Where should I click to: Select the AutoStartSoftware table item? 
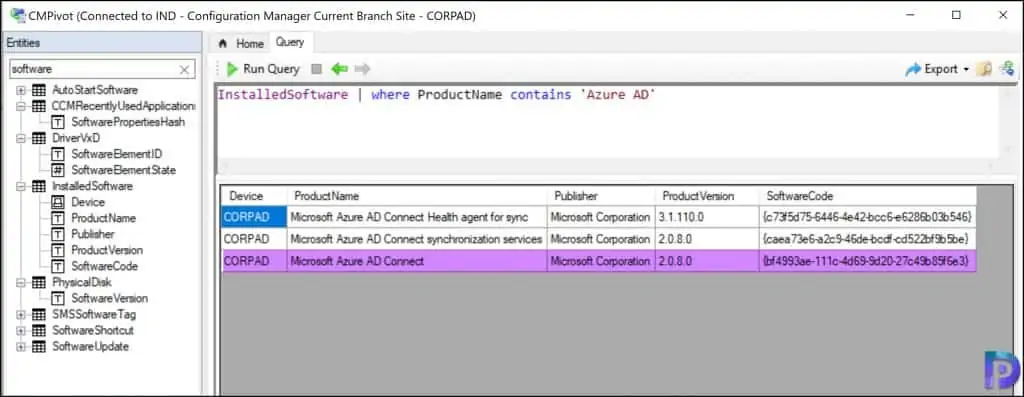pyautogui.click(x=95, y=90)
